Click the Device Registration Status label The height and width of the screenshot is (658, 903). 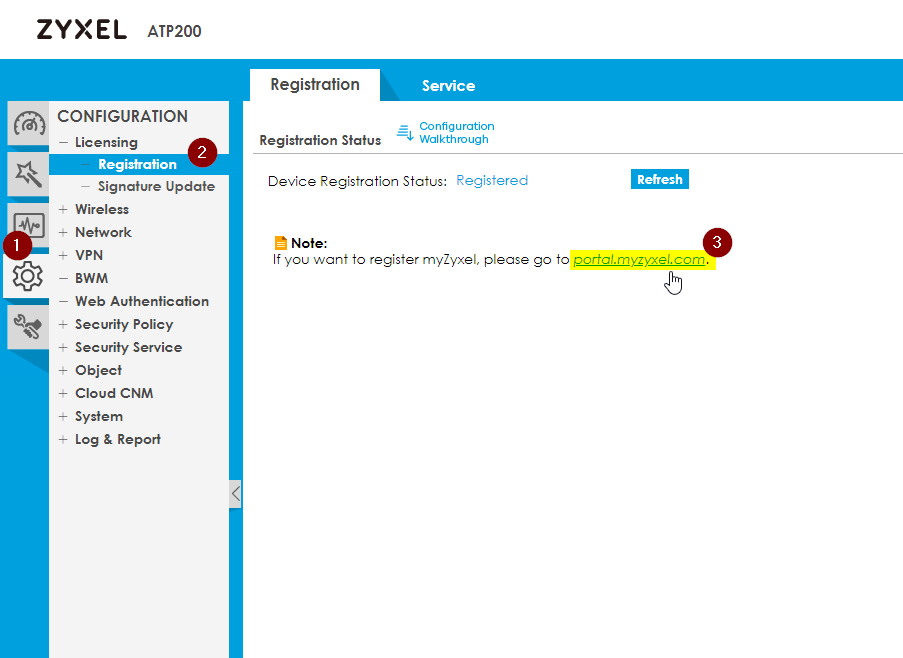(357, 181)
